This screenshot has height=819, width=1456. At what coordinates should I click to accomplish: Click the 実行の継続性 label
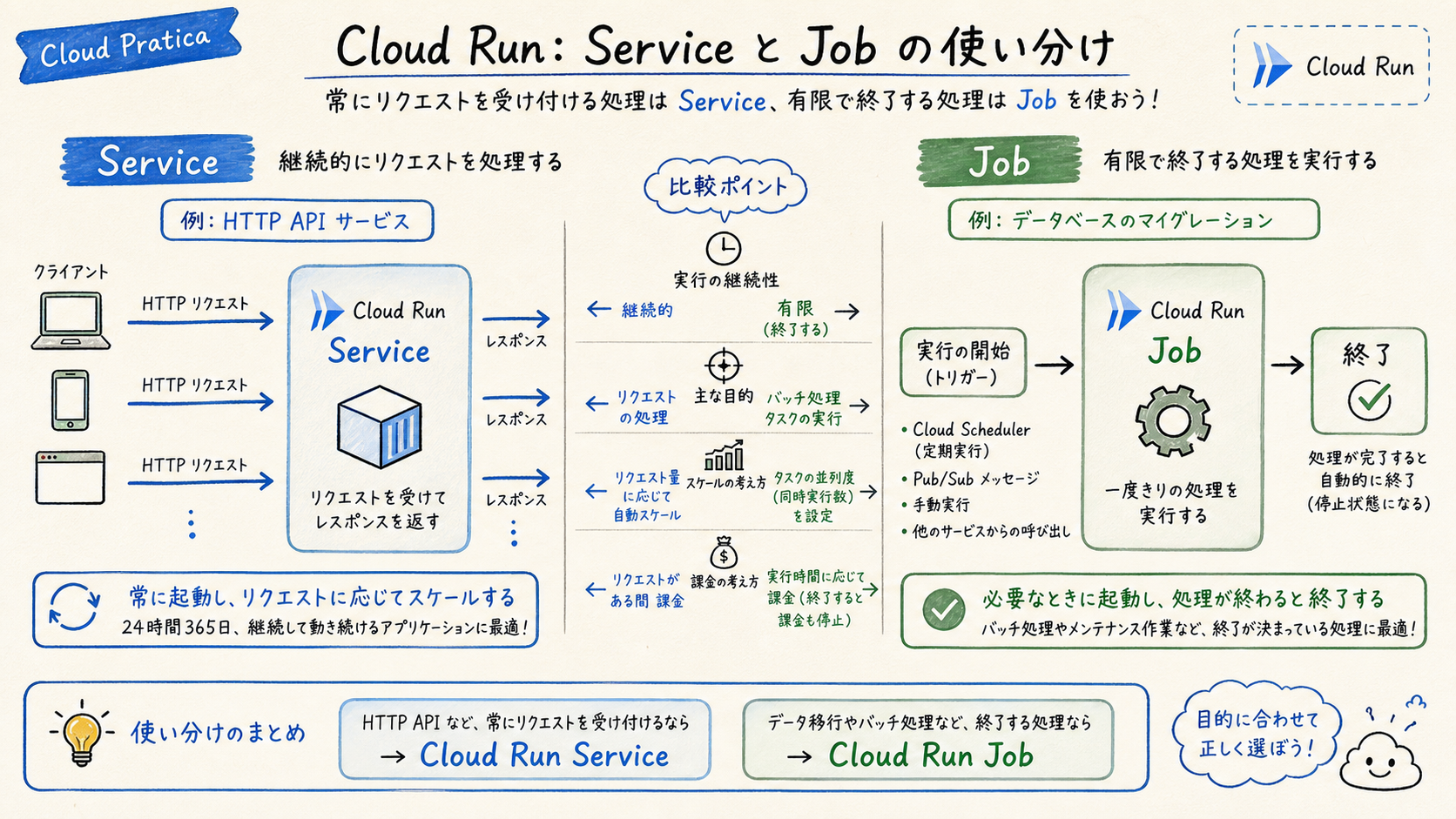coord(726,280)
